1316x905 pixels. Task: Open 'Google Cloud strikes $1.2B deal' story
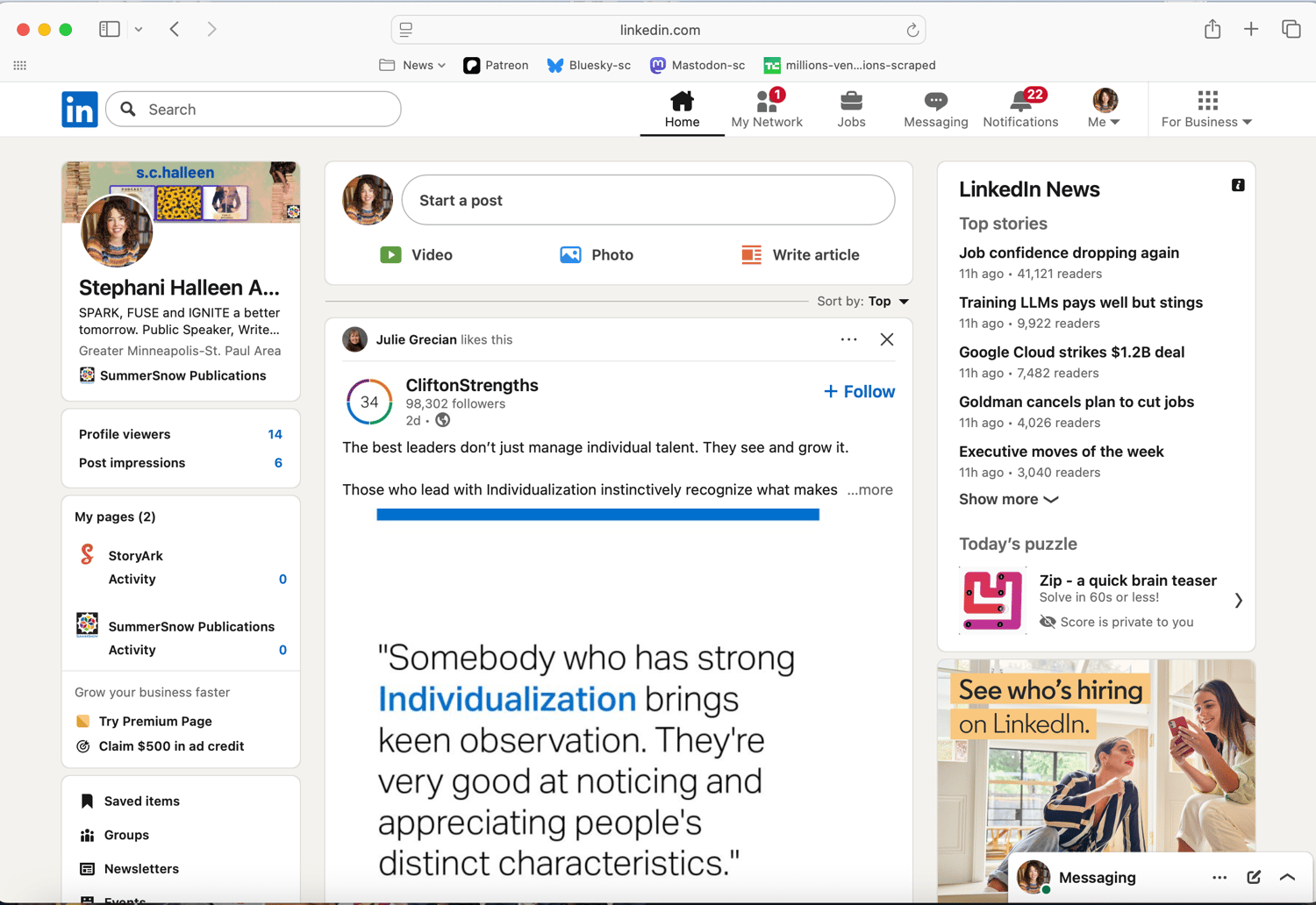[x=1071, y=353]
